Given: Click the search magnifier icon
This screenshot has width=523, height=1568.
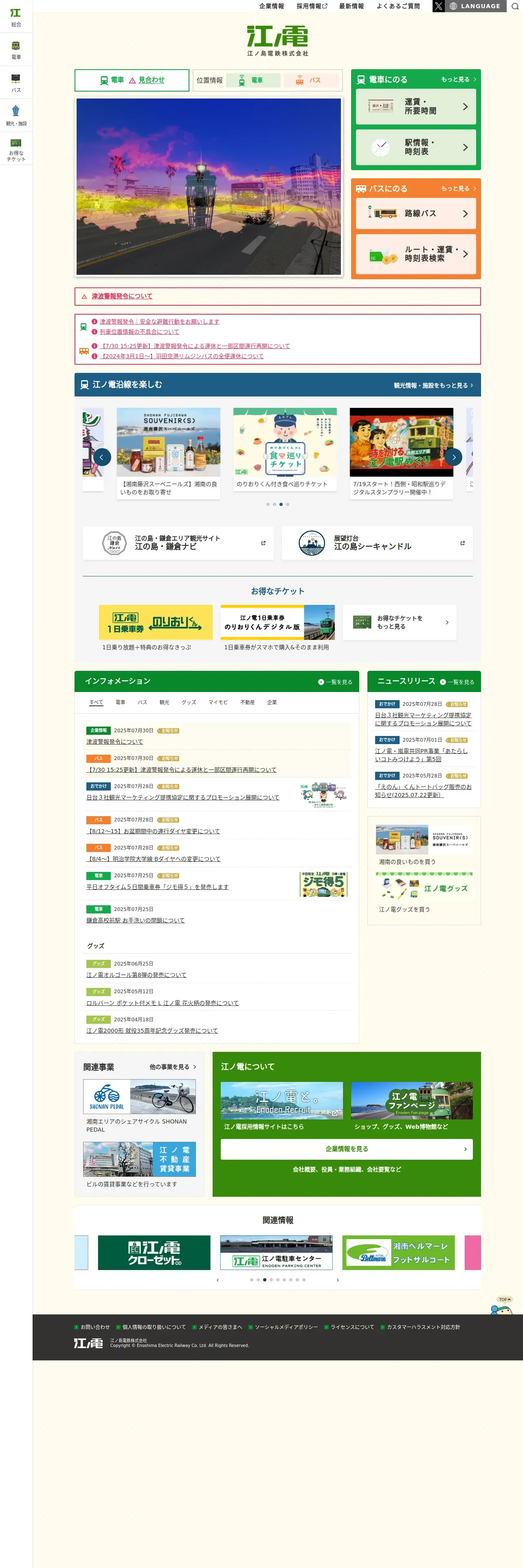Looking at the screenshot, I should [x=515, y=6].
